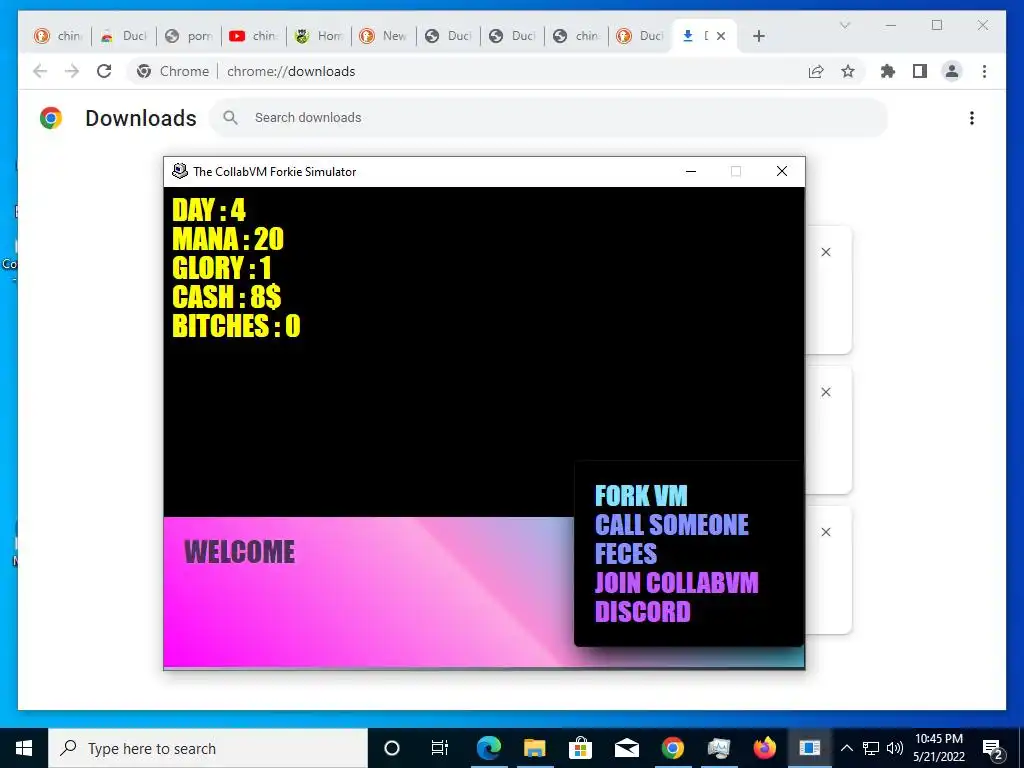Click the Search downloads field
Screen dimensions: 1024x768
[x=549, y=118]
